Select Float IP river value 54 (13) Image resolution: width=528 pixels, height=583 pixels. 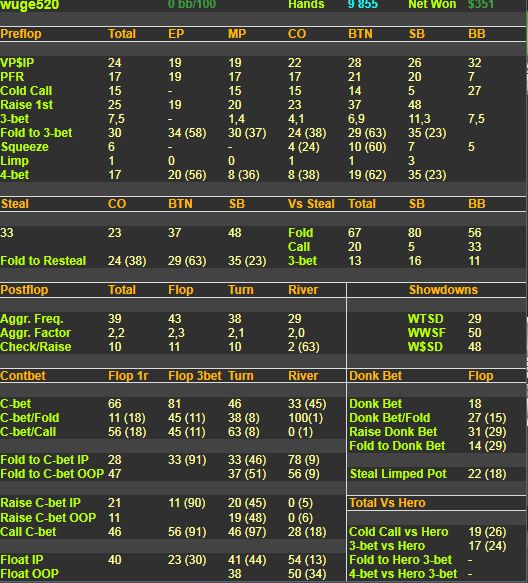coord(307,560)
